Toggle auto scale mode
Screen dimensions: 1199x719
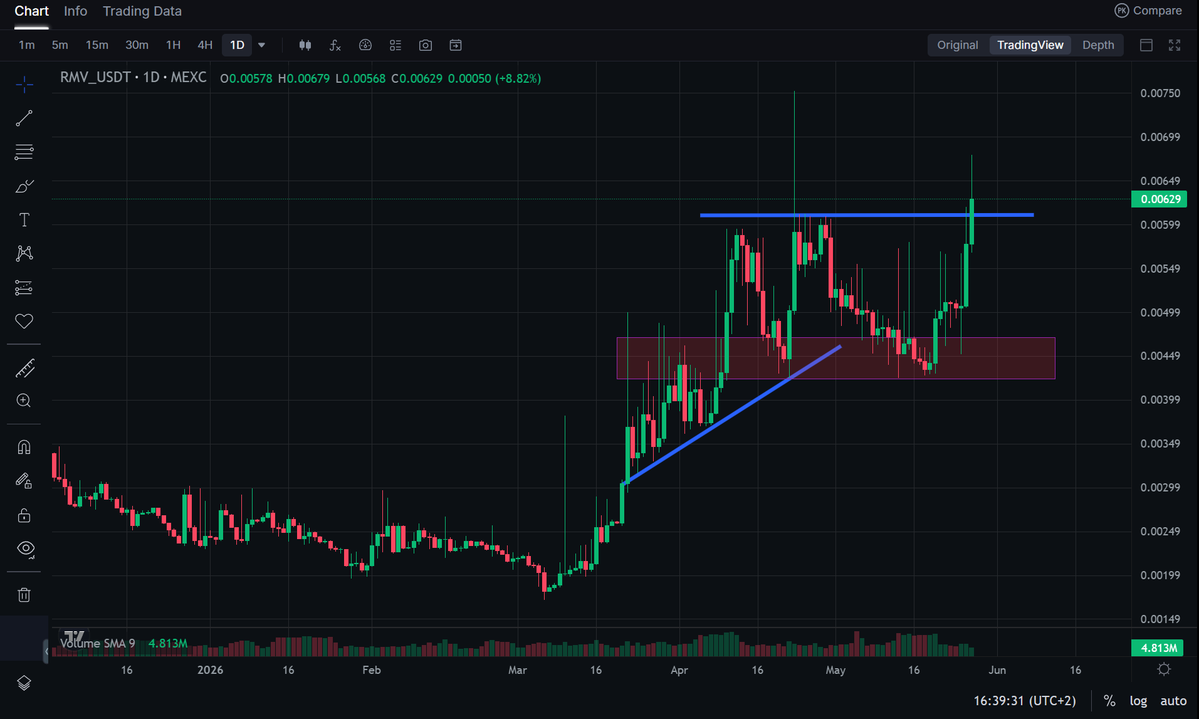[x=1174, y=701]
